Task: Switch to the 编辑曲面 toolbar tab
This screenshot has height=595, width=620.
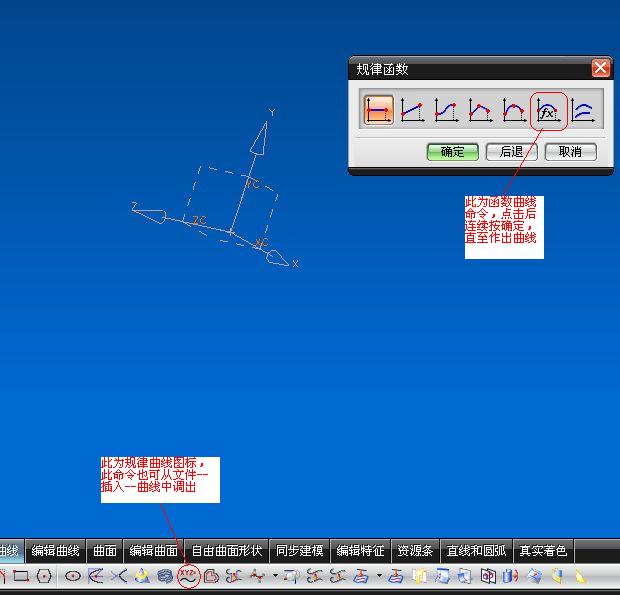Action: (x=153, y=551)
